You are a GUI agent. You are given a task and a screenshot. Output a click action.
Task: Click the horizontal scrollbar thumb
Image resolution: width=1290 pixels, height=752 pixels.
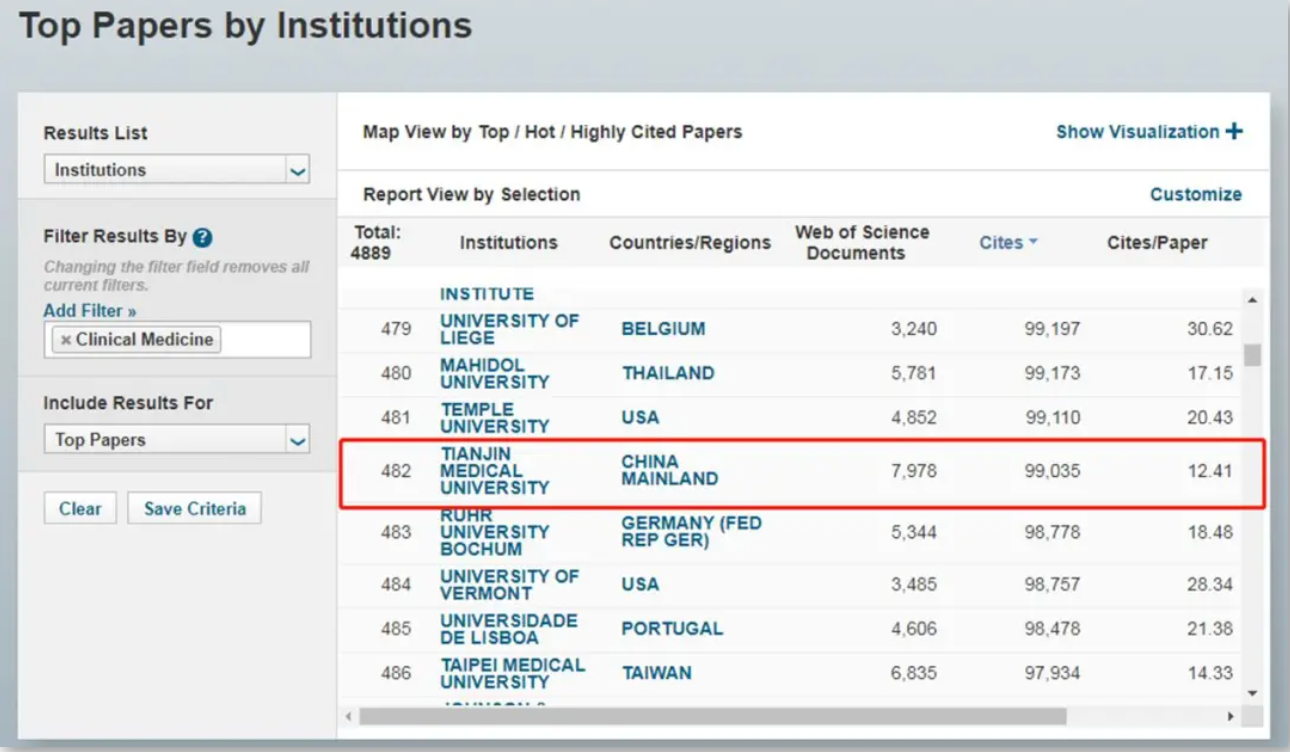tap(713, 716)
